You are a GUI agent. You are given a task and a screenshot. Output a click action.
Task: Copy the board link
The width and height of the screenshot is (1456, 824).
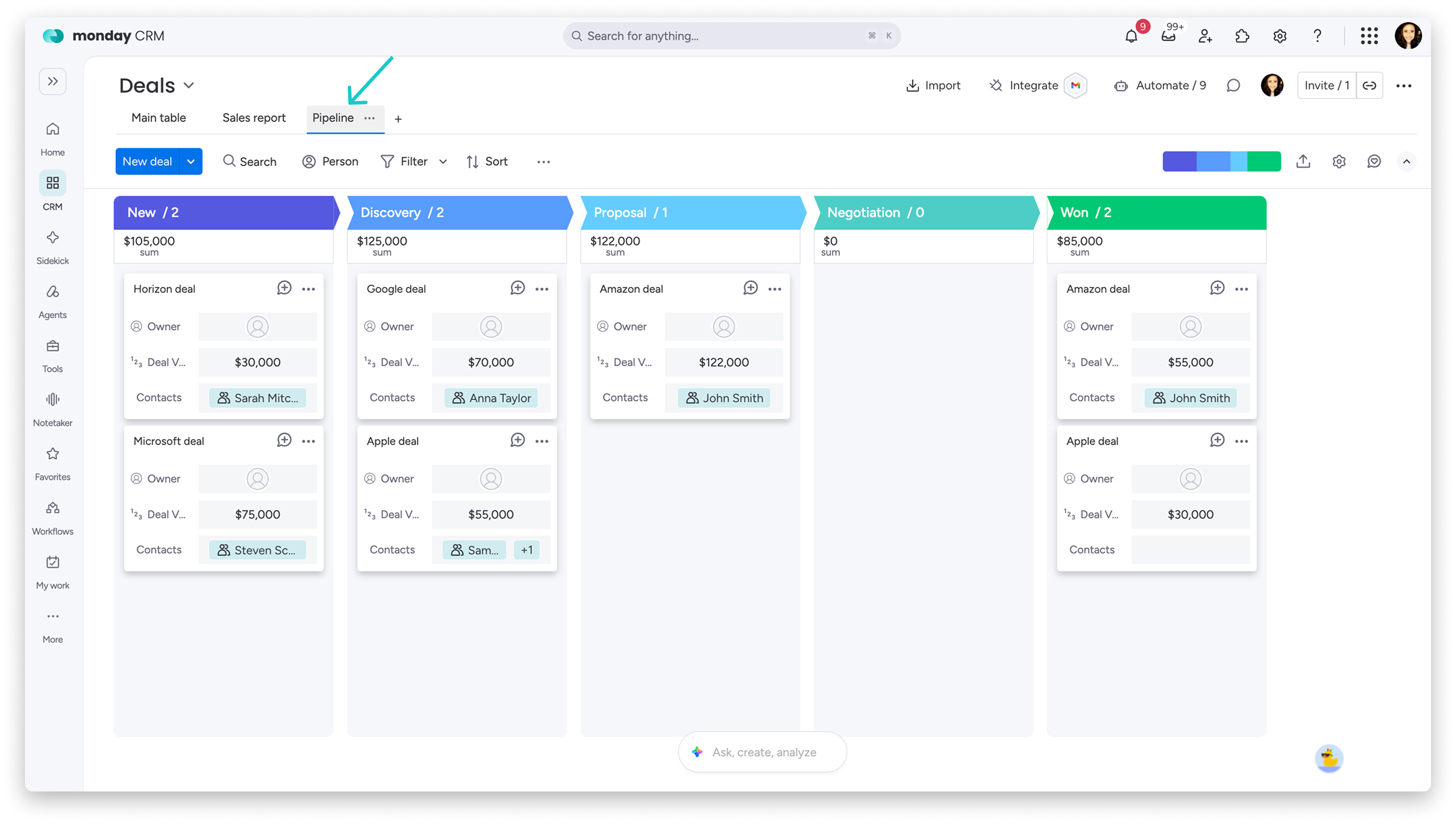[1369, 86]
